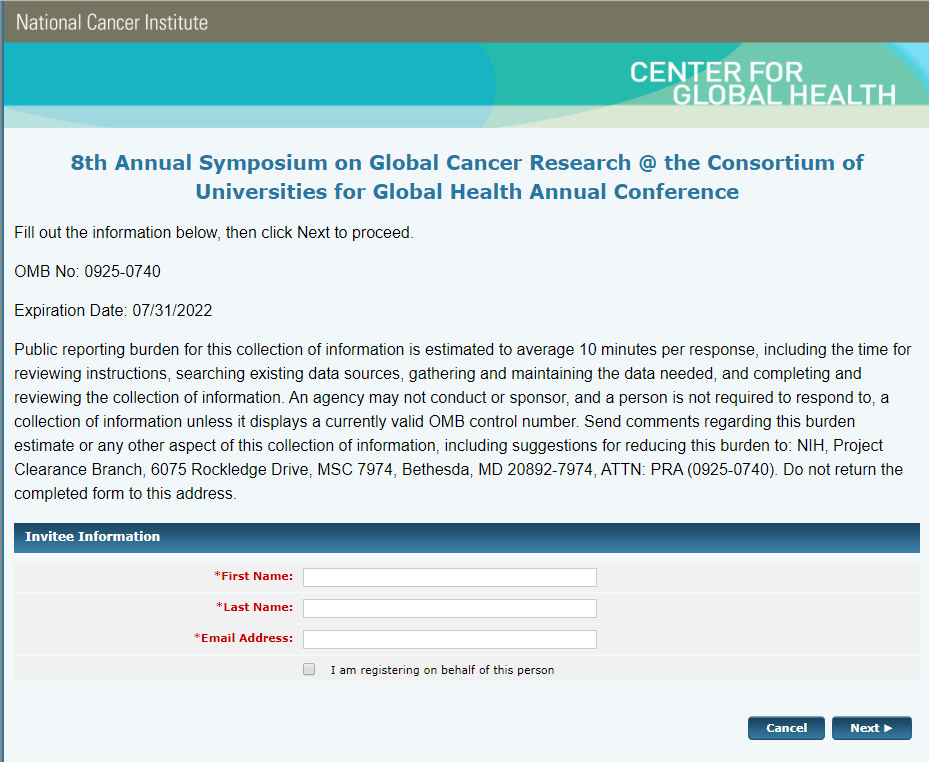This screenshot has height=762, width=929.
Task: Select the Invitee Information section header
Action: click(x=93, y=537)
